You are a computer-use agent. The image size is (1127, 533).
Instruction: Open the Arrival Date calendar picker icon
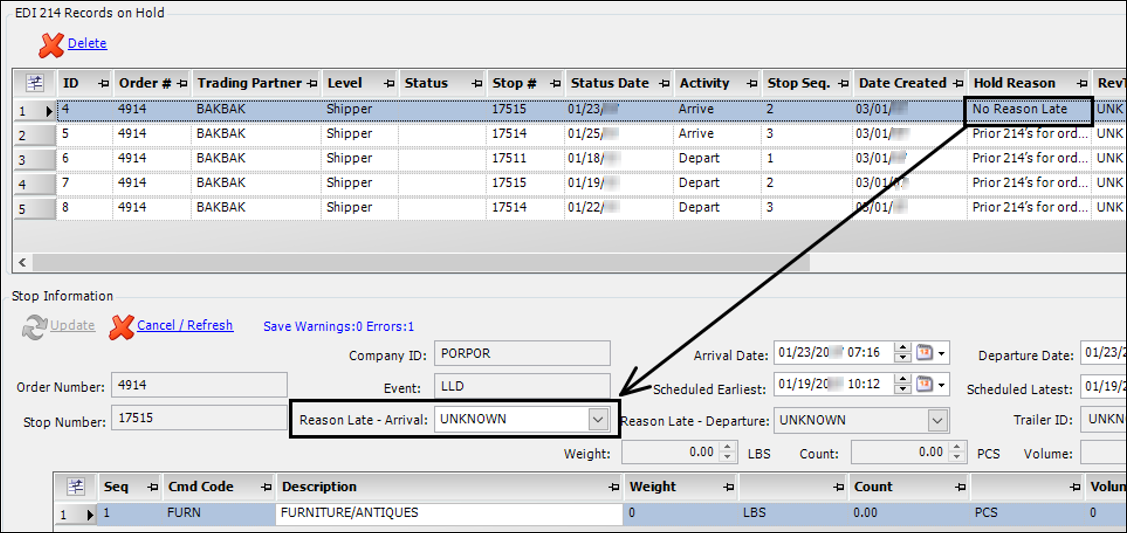click(x=926, y=354)
